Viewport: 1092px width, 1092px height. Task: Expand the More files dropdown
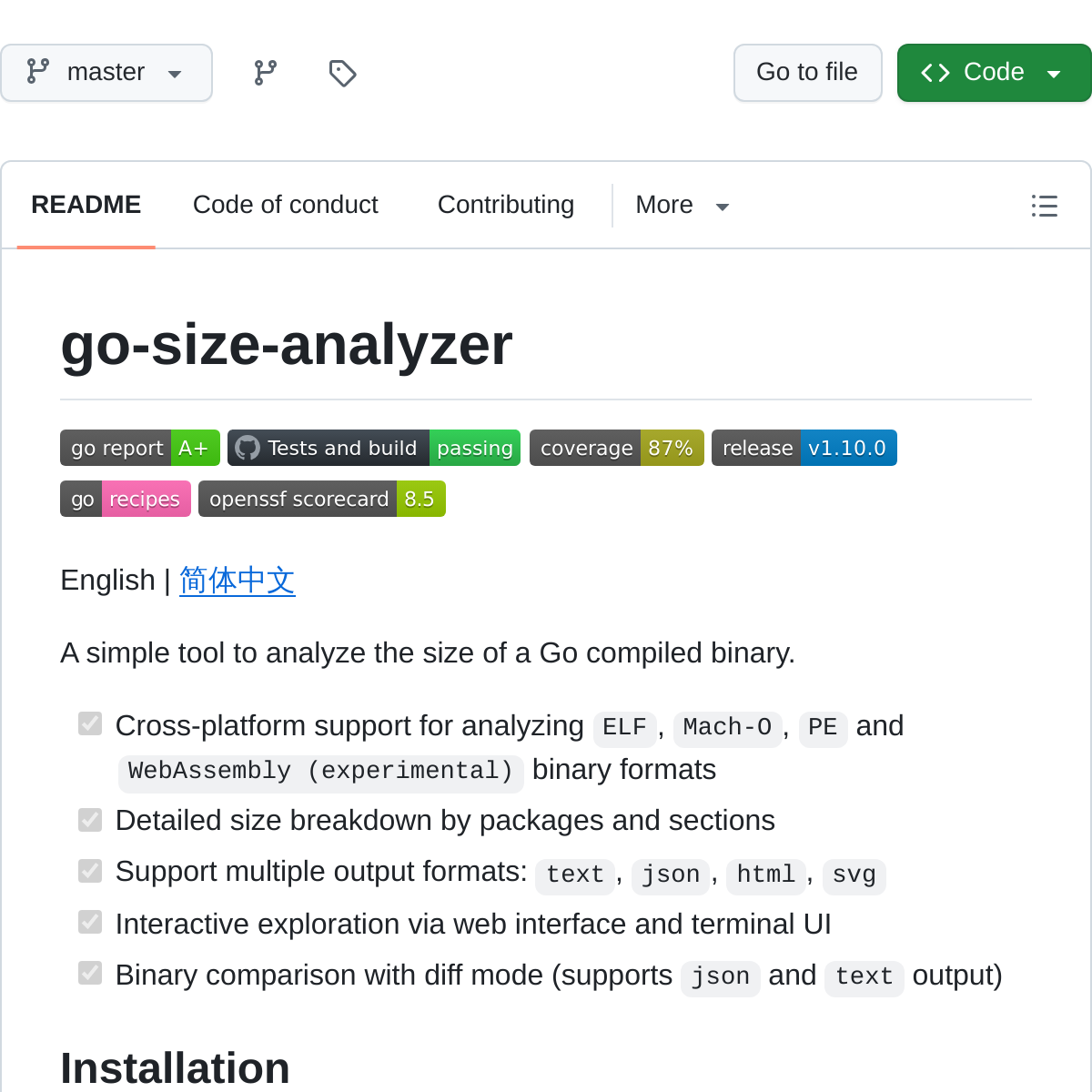pos(682,206)
